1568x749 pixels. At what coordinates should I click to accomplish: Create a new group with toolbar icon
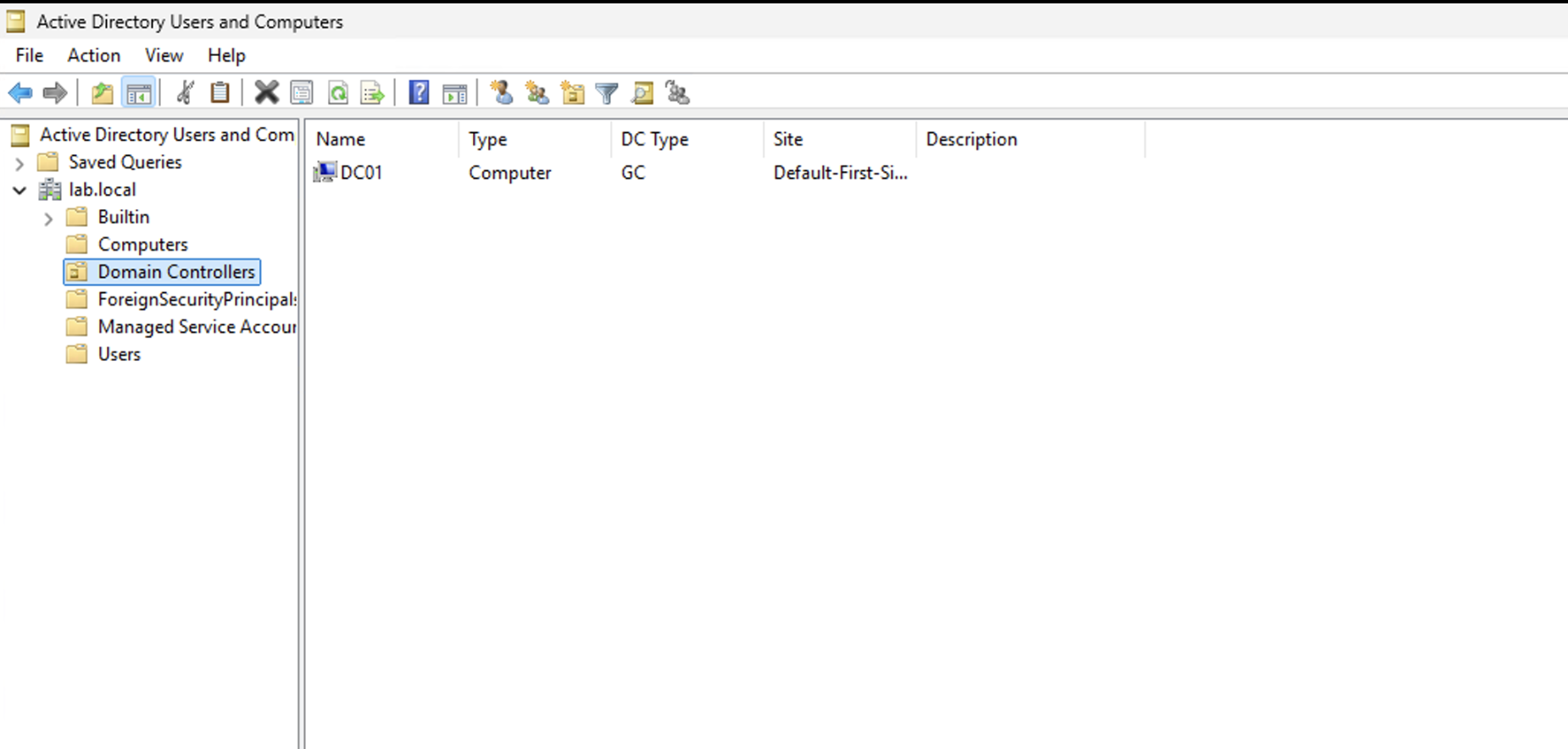pyautogui.click(x=537, y=92)
